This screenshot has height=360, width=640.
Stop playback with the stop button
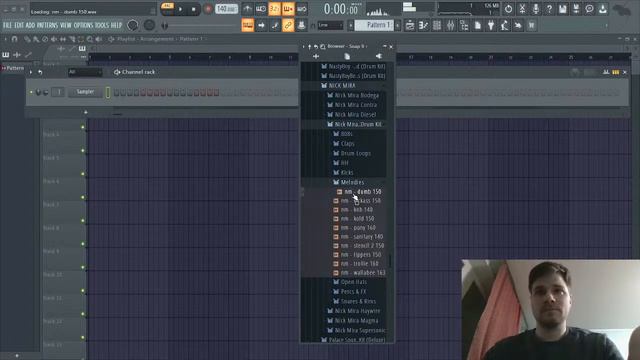(x=193, y=9)
